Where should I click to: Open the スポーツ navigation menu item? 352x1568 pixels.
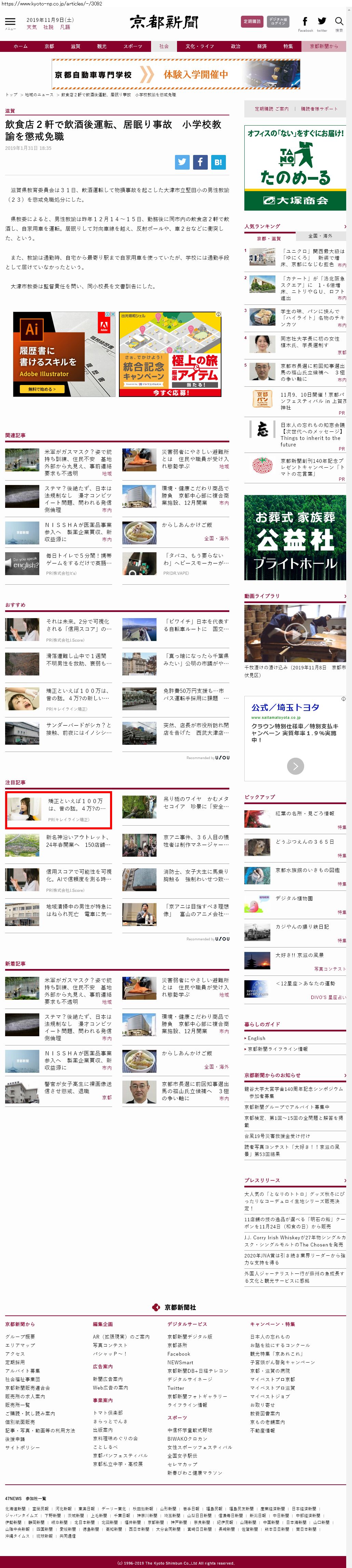tap(133, 46)
